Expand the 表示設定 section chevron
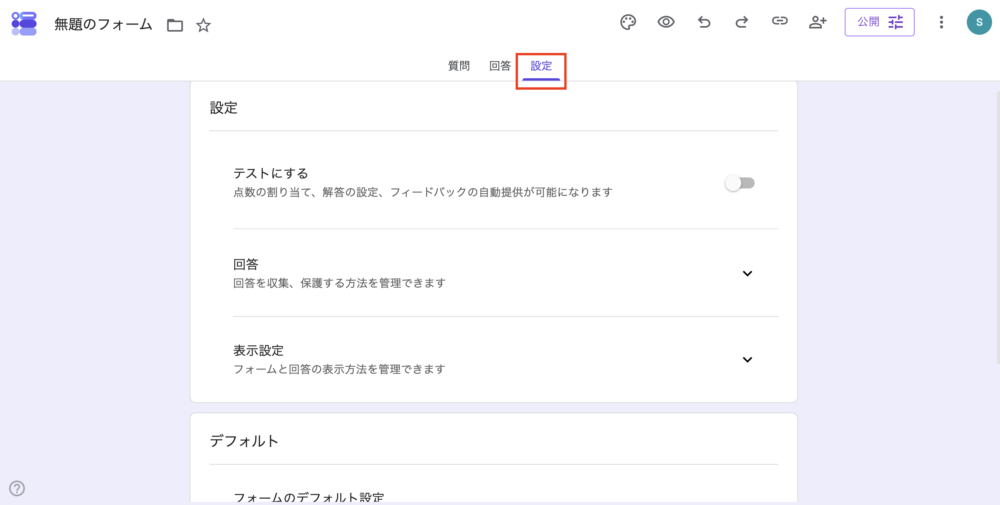1000x505 pixels. point(747,360)
